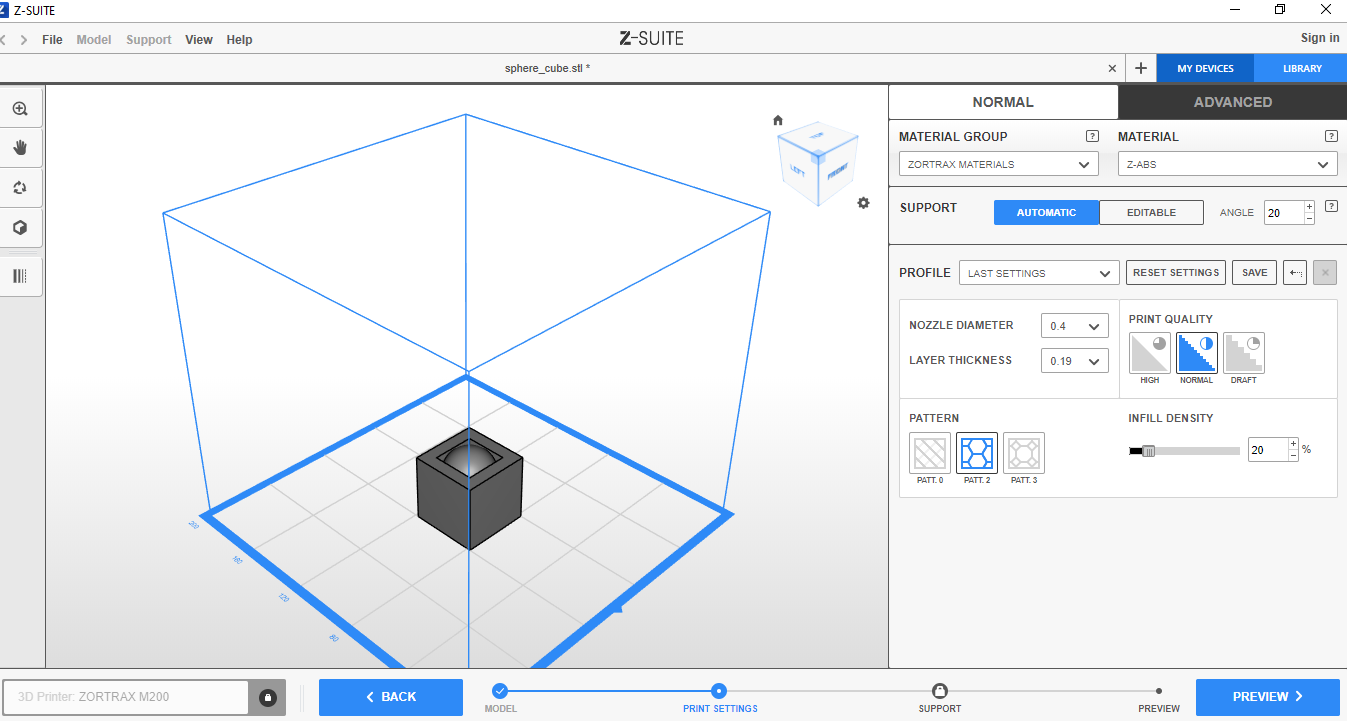Click the Sign in link
Viewport: 1347px width, 721px height.
pos(1320,38)
